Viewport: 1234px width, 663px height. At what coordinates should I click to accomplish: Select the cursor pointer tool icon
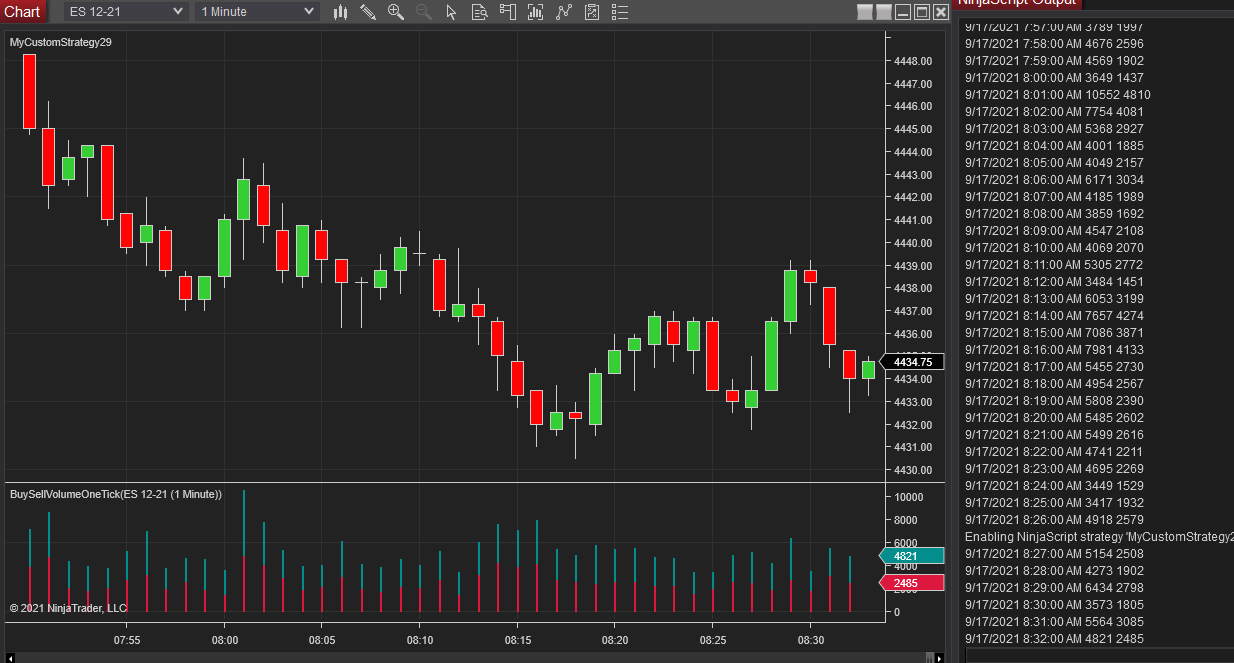click(x=451, y=12)
